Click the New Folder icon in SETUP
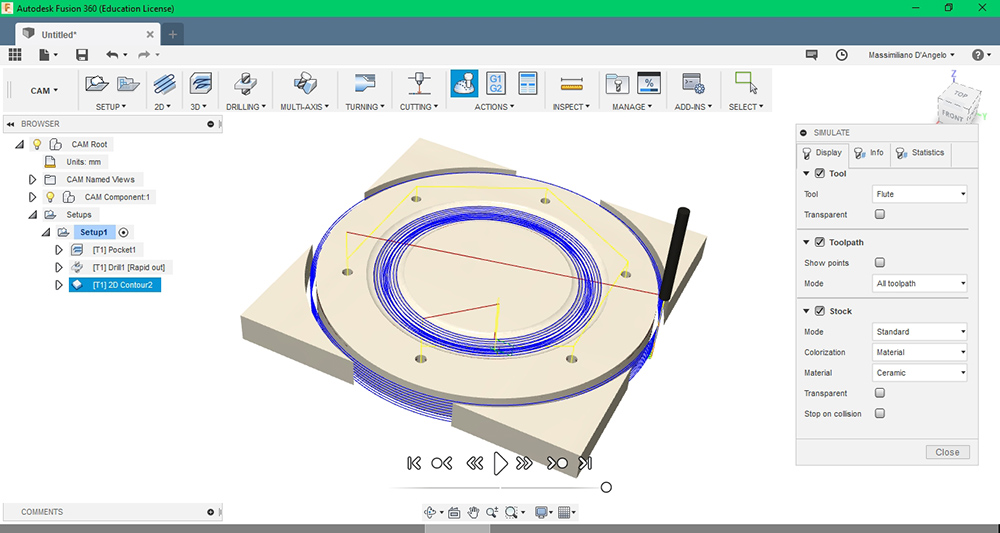This screenshot has height=533, width=1000. (128, 84)
